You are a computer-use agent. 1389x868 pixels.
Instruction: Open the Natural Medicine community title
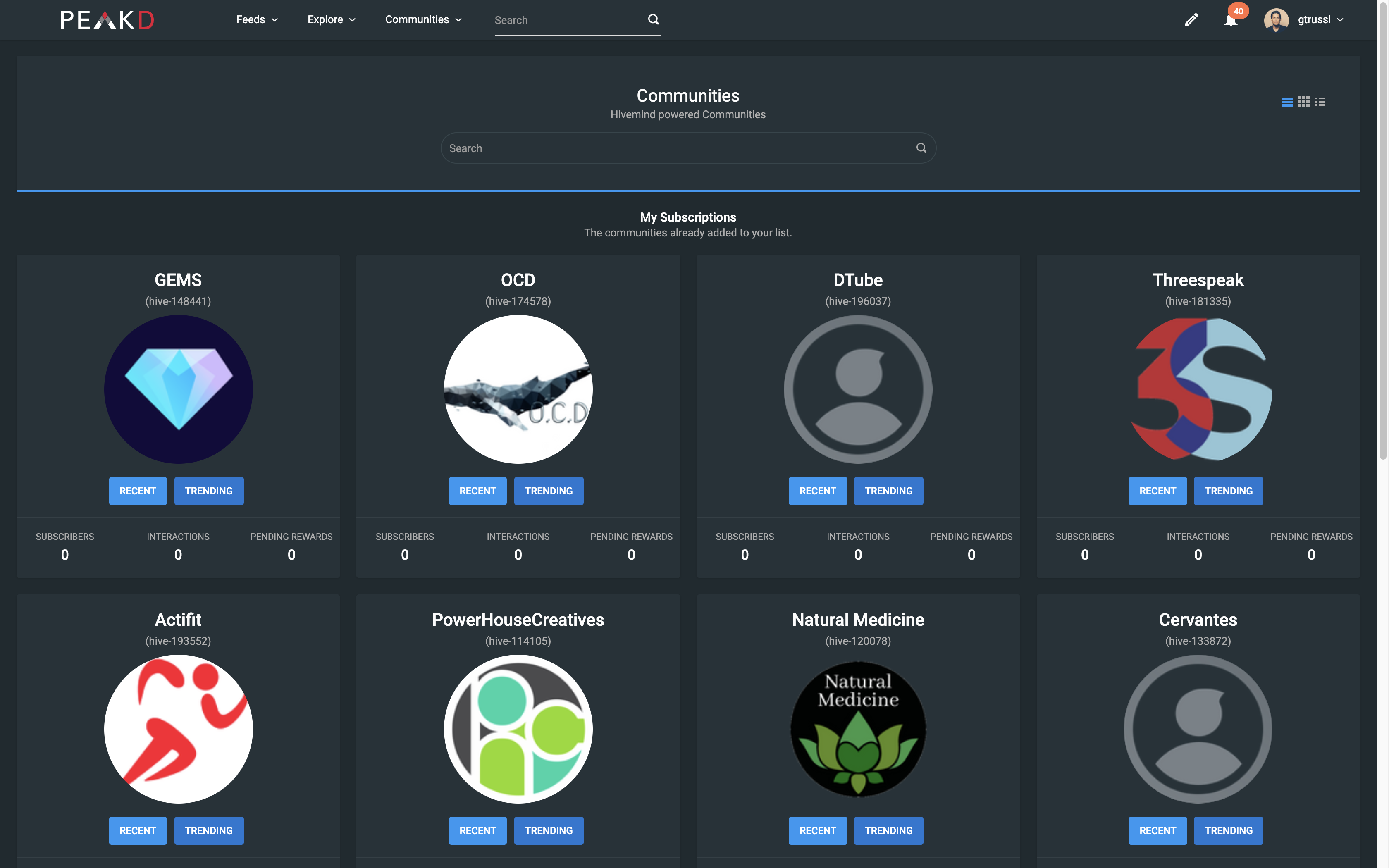pos(858,620)
